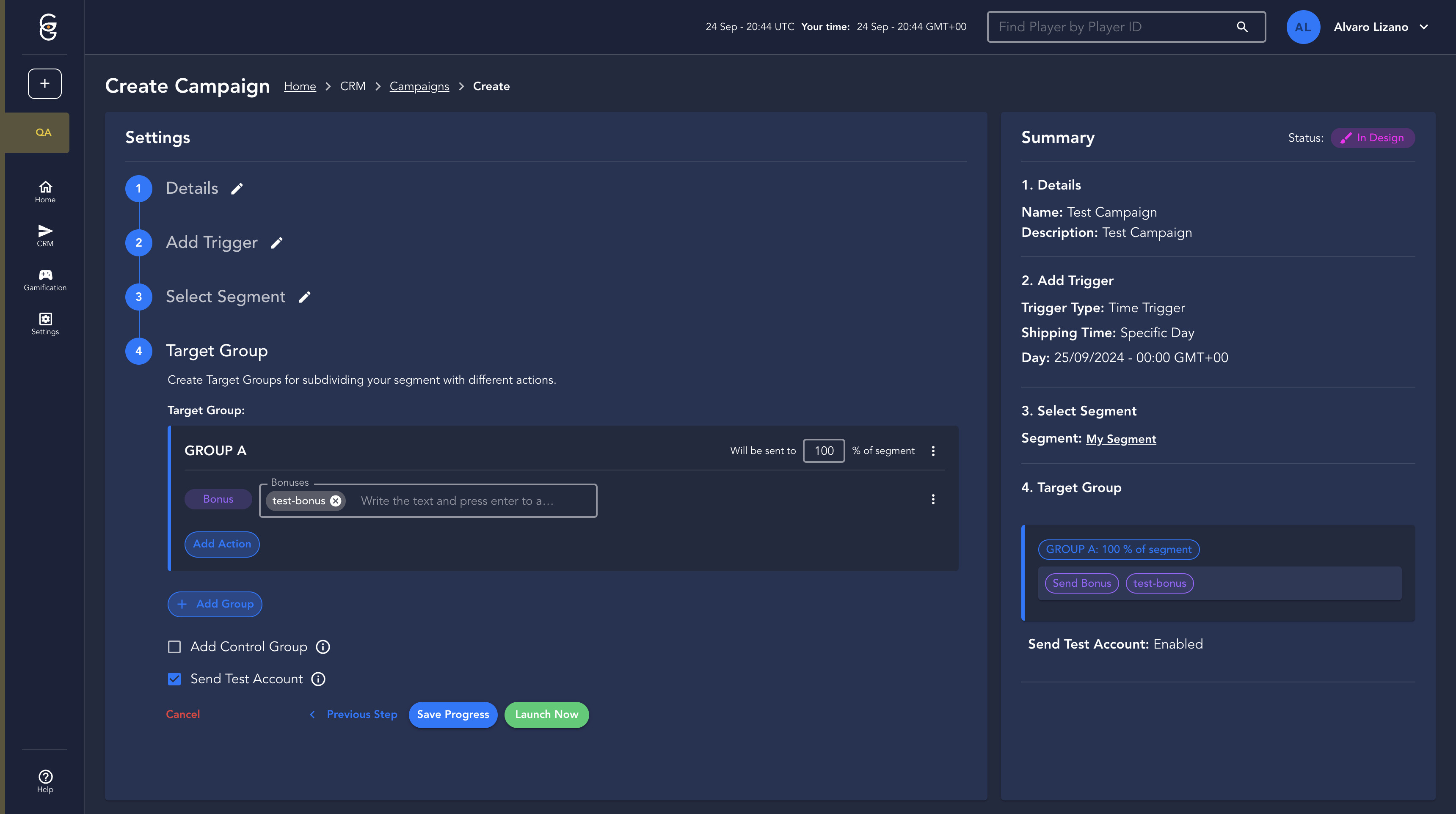The height and width of the screenshot is (814, 1456).
Task: Open GROUP A three-dot options menu
Action: click(x=933, y=451)
